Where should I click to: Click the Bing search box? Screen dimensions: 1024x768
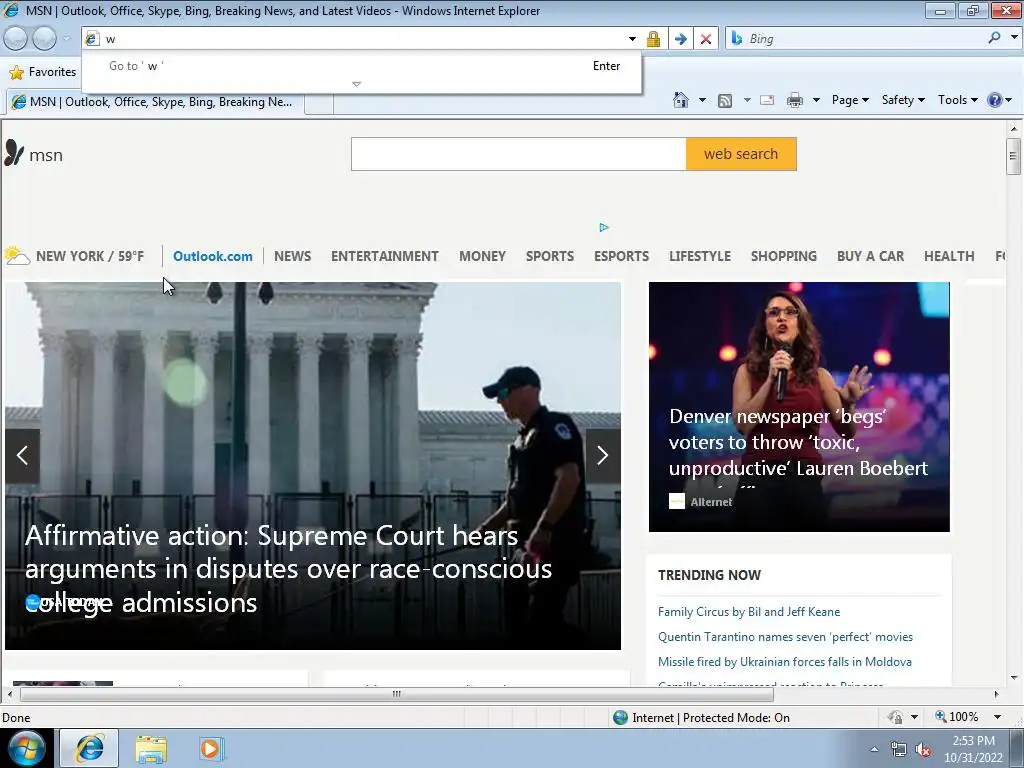pyautogui.click(x=865, y=39)
